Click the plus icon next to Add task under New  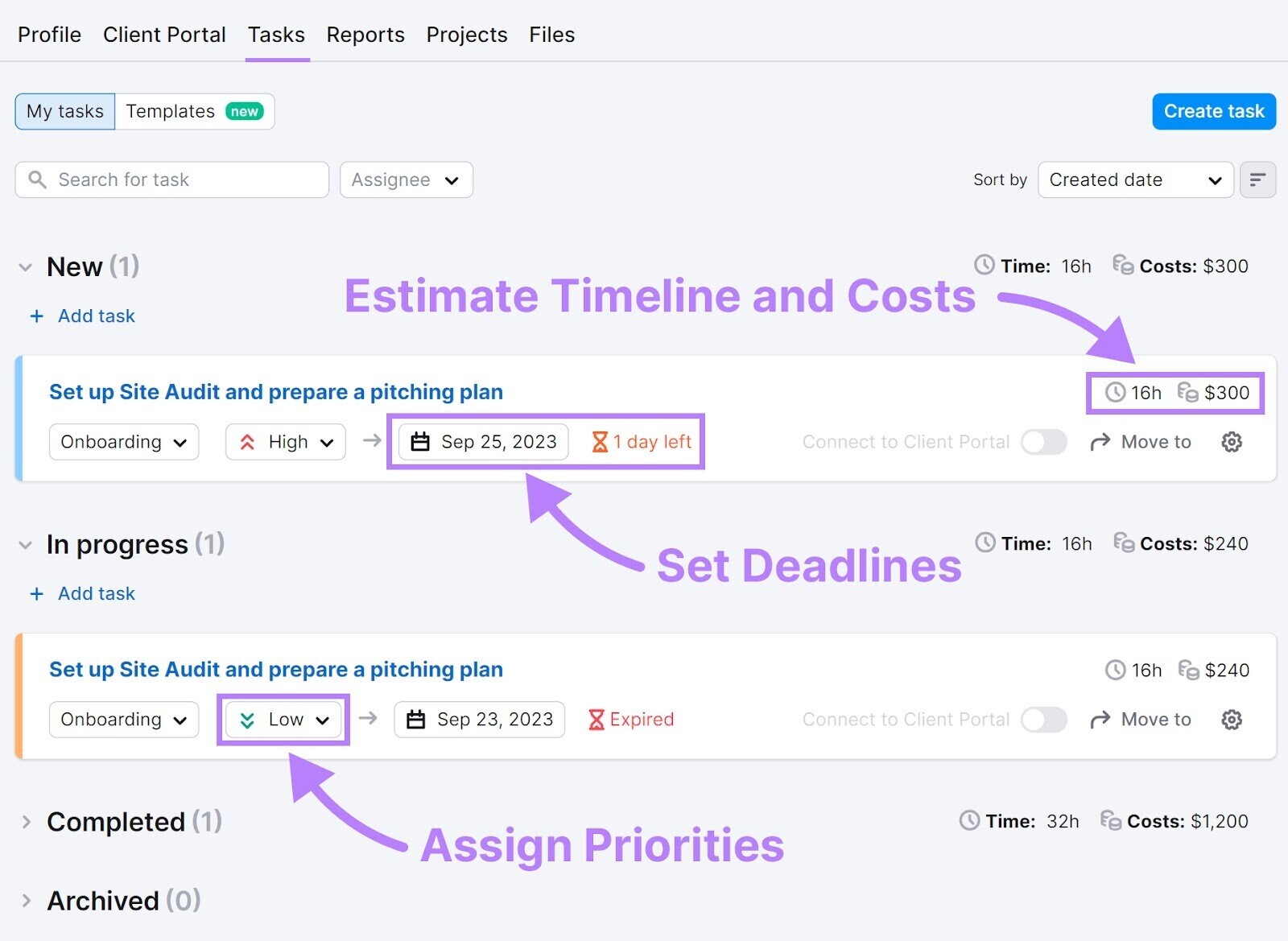pos(36,316)
